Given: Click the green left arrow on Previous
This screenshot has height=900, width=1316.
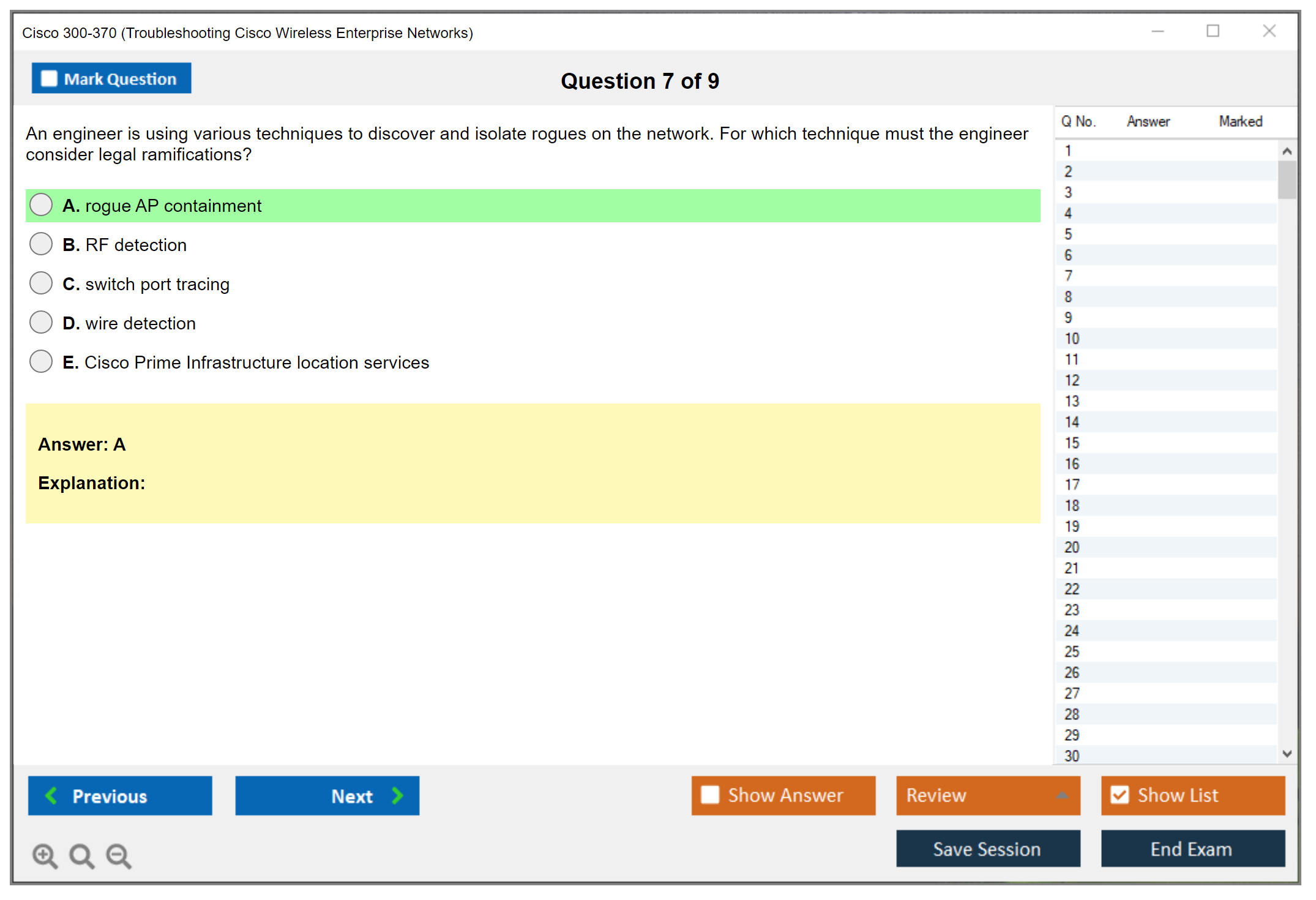Looking at the screenshot, I should click(x=52, y=795).
